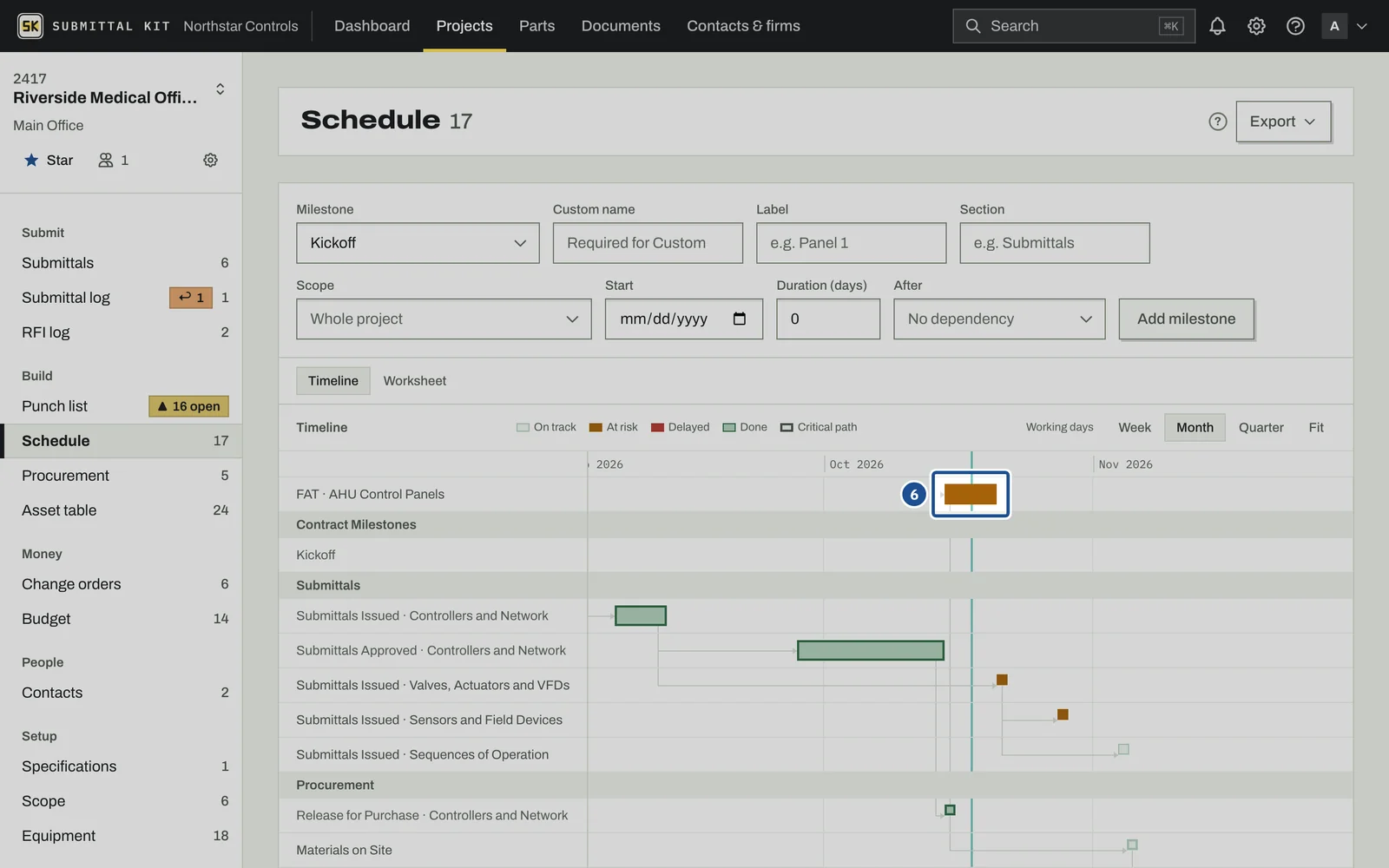Open the Start date calendar picker icon

tap(740, 319)
